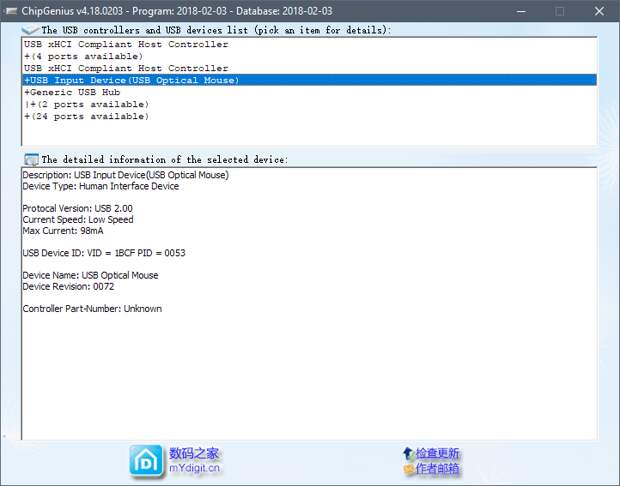The height and width of the screenshot is (486, 620).
Task: Select USB Input Device (USB Optical Mouse) row
Action: point(309,80)
